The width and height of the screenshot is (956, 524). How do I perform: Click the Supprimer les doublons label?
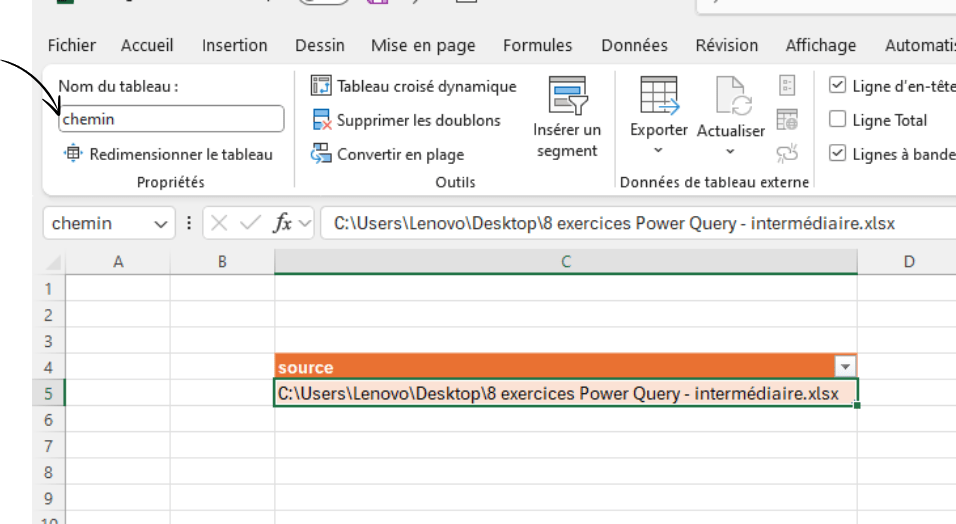pos(418,121)
